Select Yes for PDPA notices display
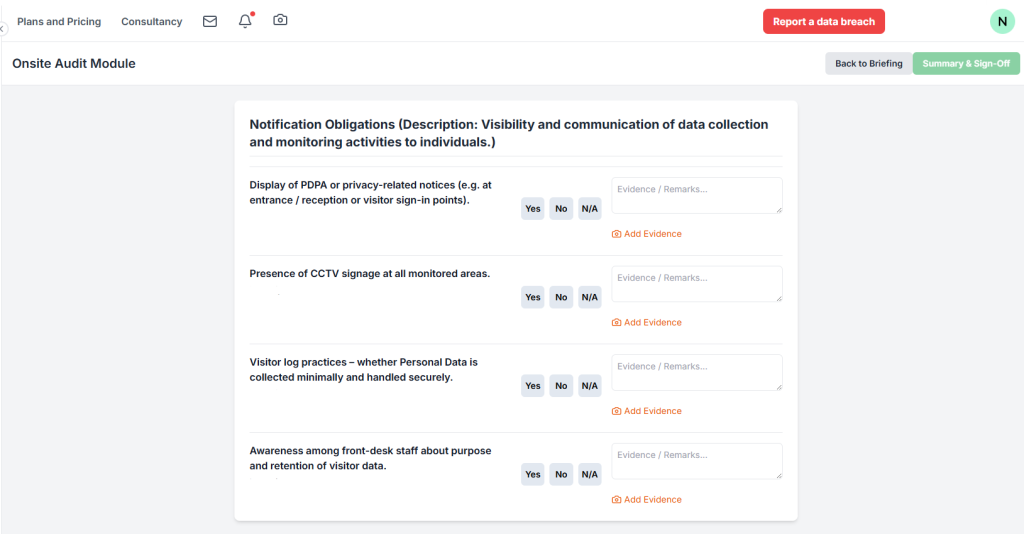1024x534 pixels. click(x=533, y=209)
